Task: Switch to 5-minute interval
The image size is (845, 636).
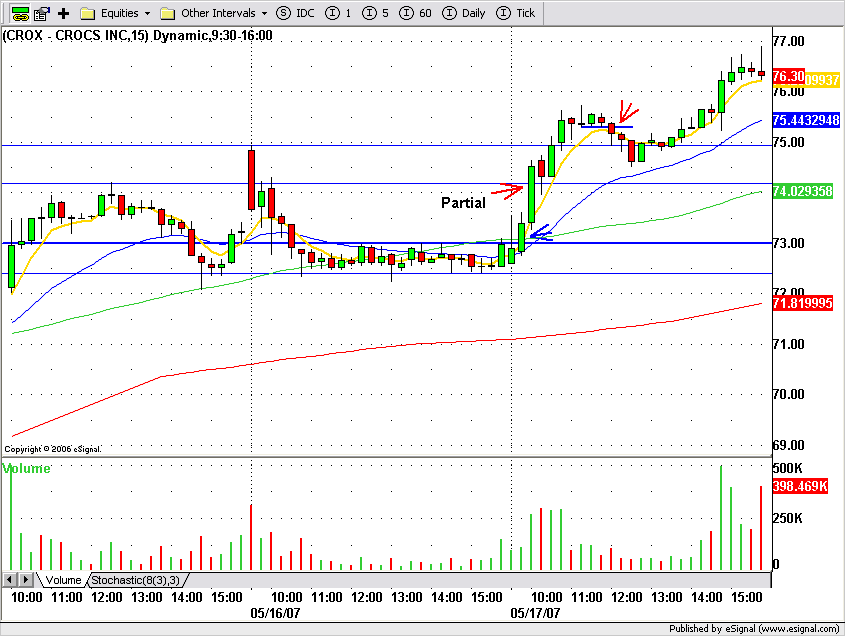Action: (x=375, y=13)
